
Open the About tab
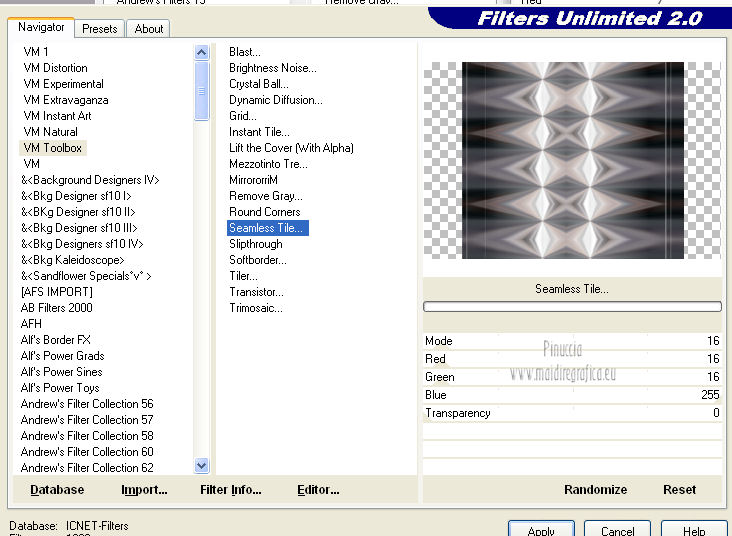click(148, 29)
